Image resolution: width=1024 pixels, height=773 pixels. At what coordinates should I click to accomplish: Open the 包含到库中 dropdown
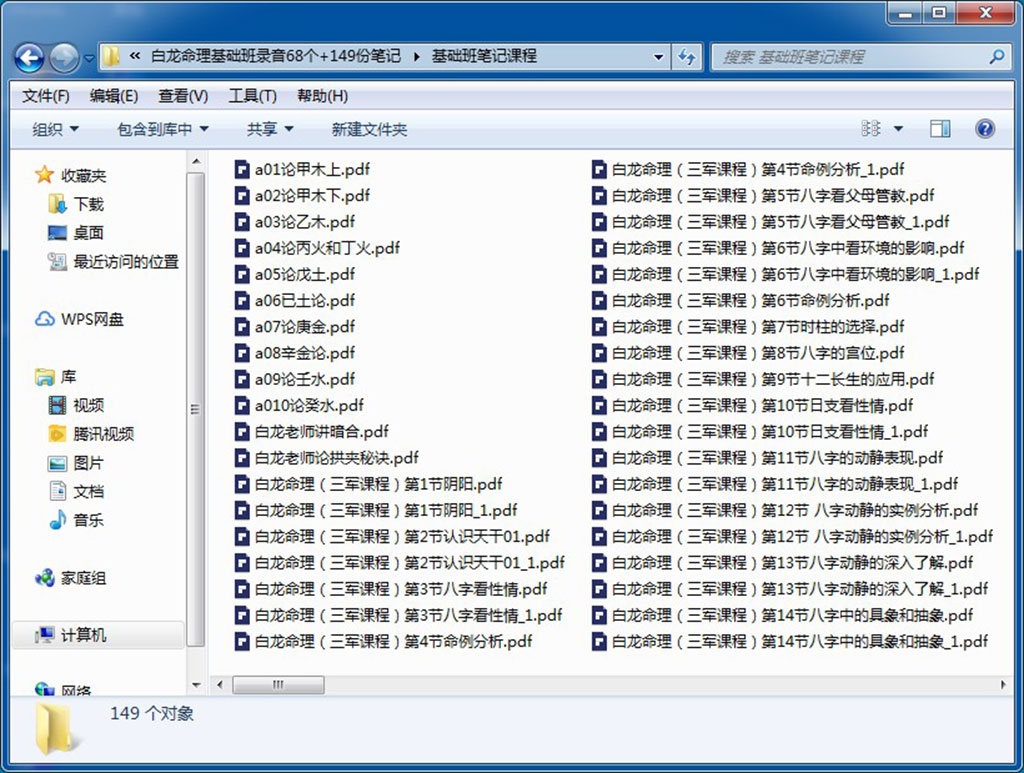tap(163, 129)
